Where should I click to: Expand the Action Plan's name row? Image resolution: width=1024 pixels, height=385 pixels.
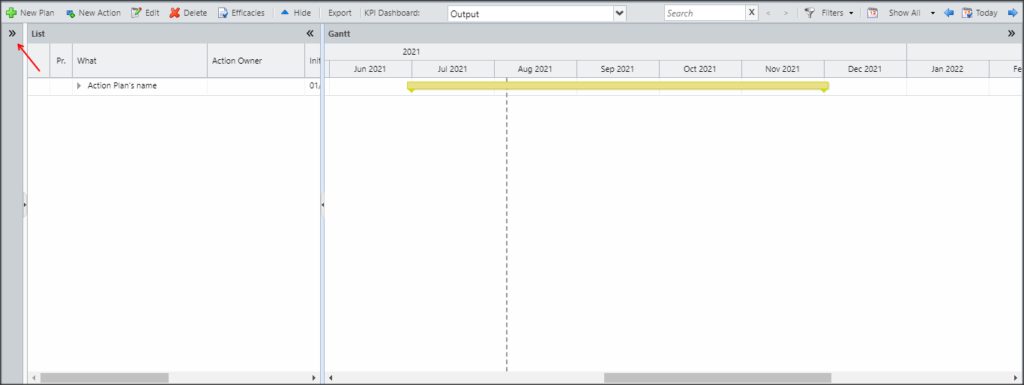79,85
